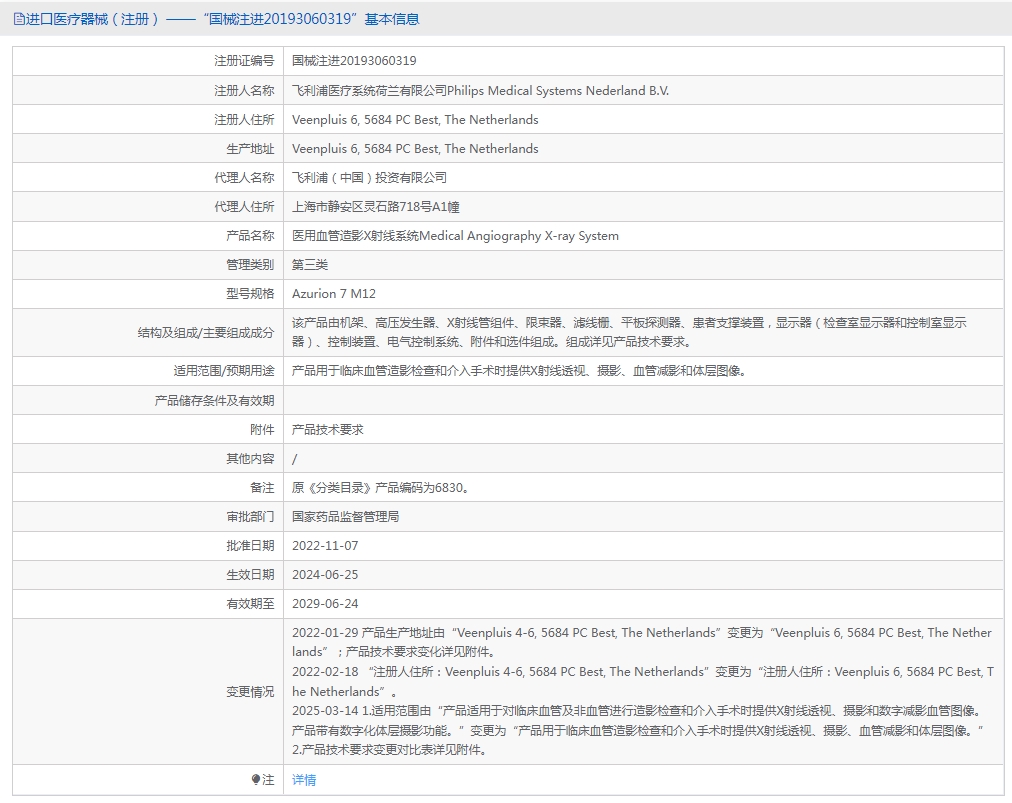The image size is (1012, 803).
Task: Select the management class value 第三类
Action: click(x=310, y=265)
